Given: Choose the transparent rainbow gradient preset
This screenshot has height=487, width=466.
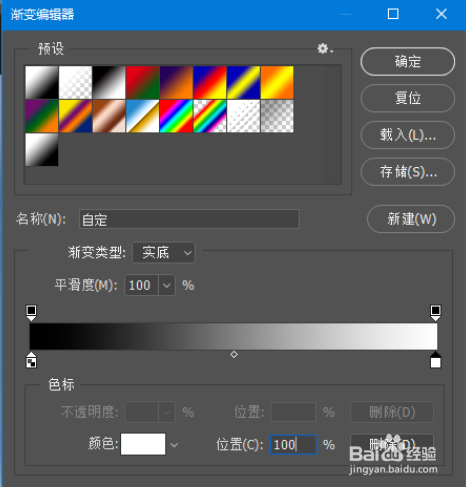Looking at the screenshot, I should click(x=210, y=116).
